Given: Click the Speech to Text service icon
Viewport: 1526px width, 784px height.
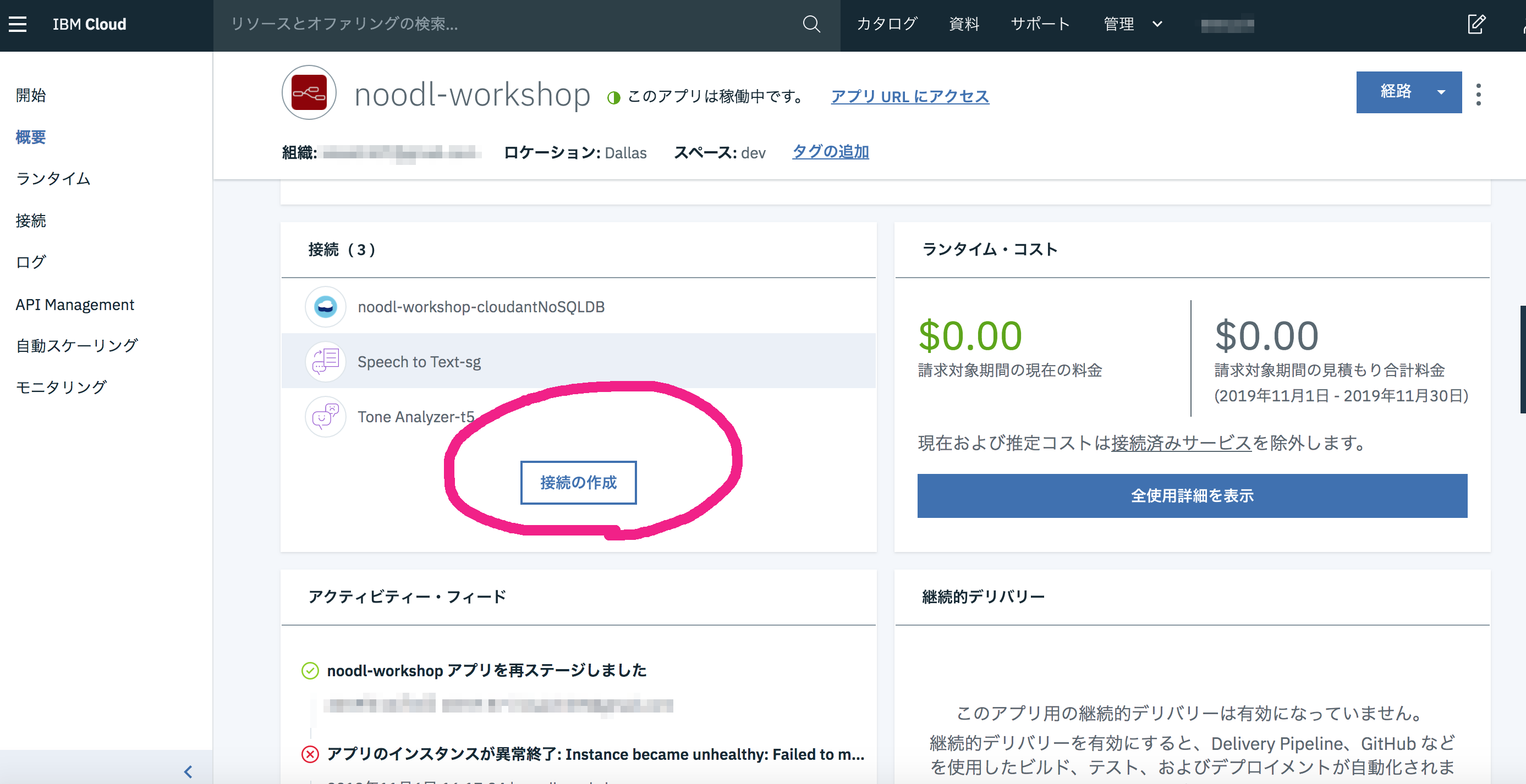Looking at the screenshot, I should tap(325, 361).
